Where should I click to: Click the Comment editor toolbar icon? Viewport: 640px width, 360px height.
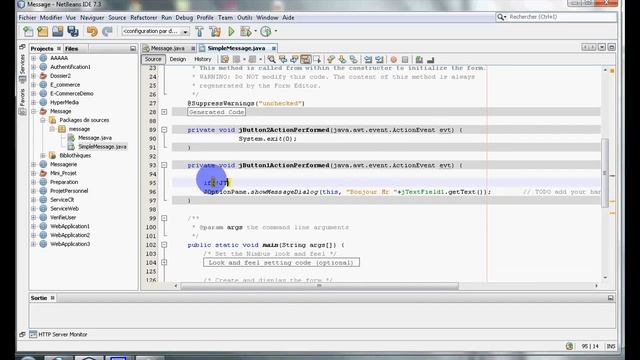tap(419, 60)
